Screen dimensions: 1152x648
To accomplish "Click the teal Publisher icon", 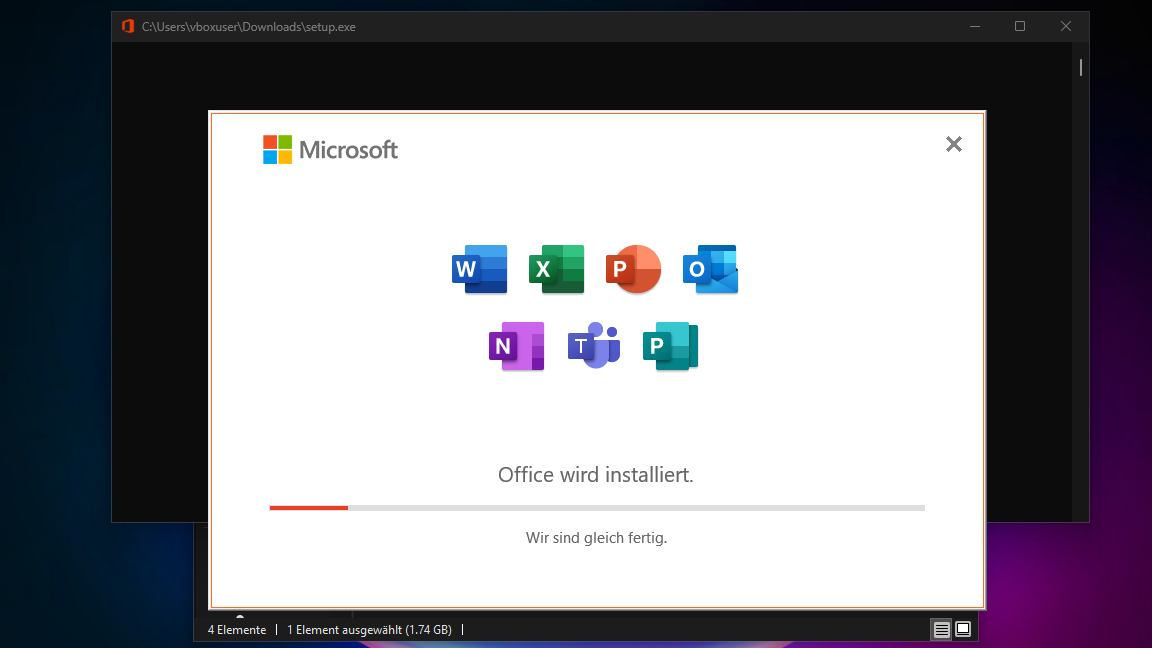I will (670, 346).
